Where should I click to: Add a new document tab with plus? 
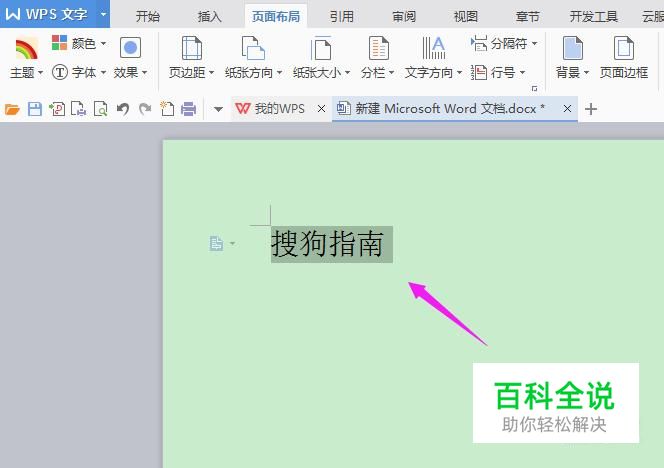(591, 109)
